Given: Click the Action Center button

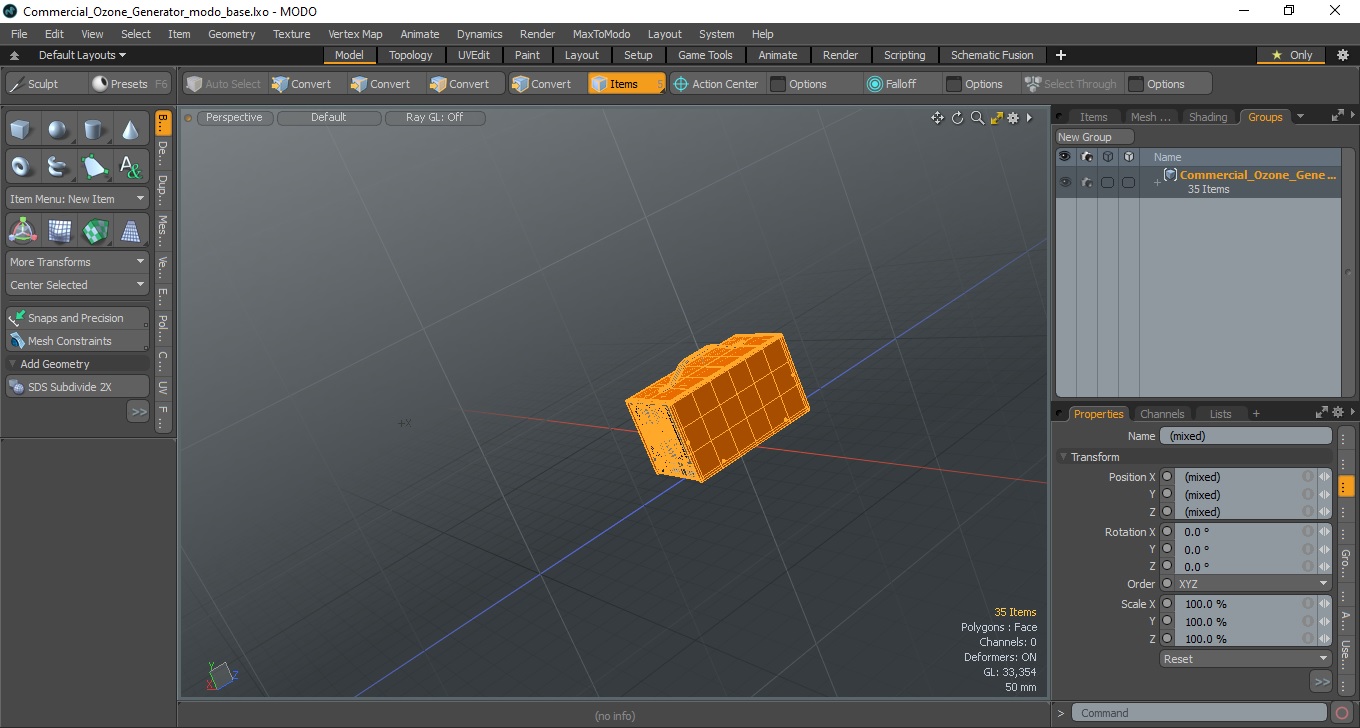Looking at the screenshot, I should 715,84.
